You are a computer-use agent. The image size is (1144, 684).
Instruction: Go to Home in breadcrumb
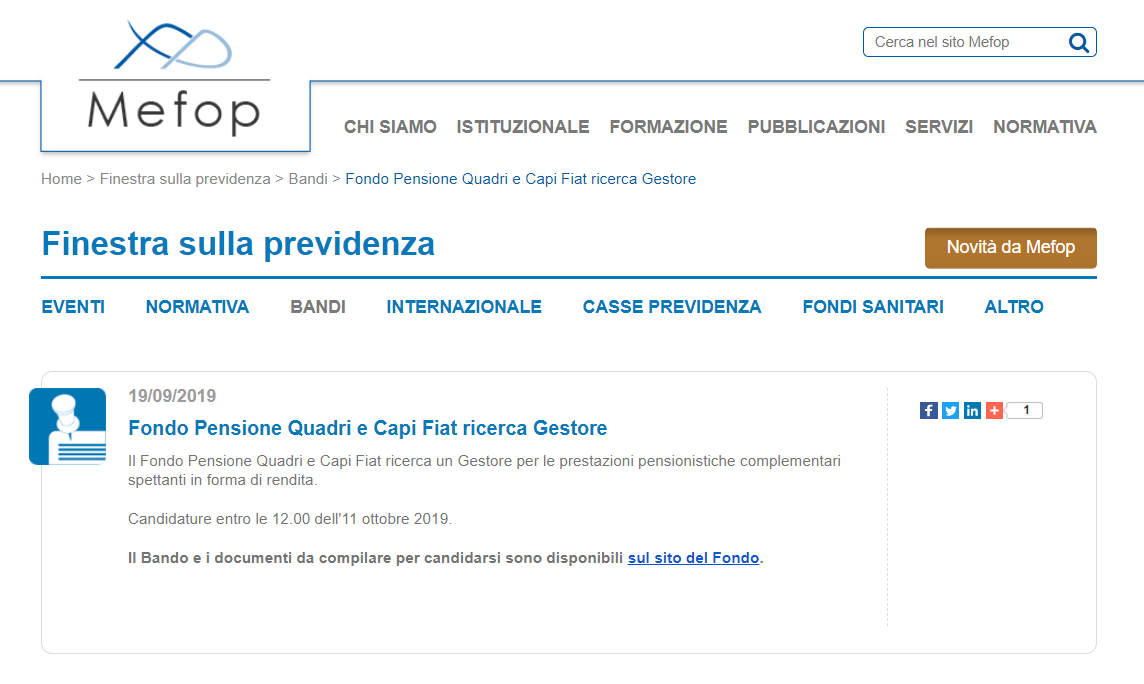pyautogui.click(x=61, y=179)
